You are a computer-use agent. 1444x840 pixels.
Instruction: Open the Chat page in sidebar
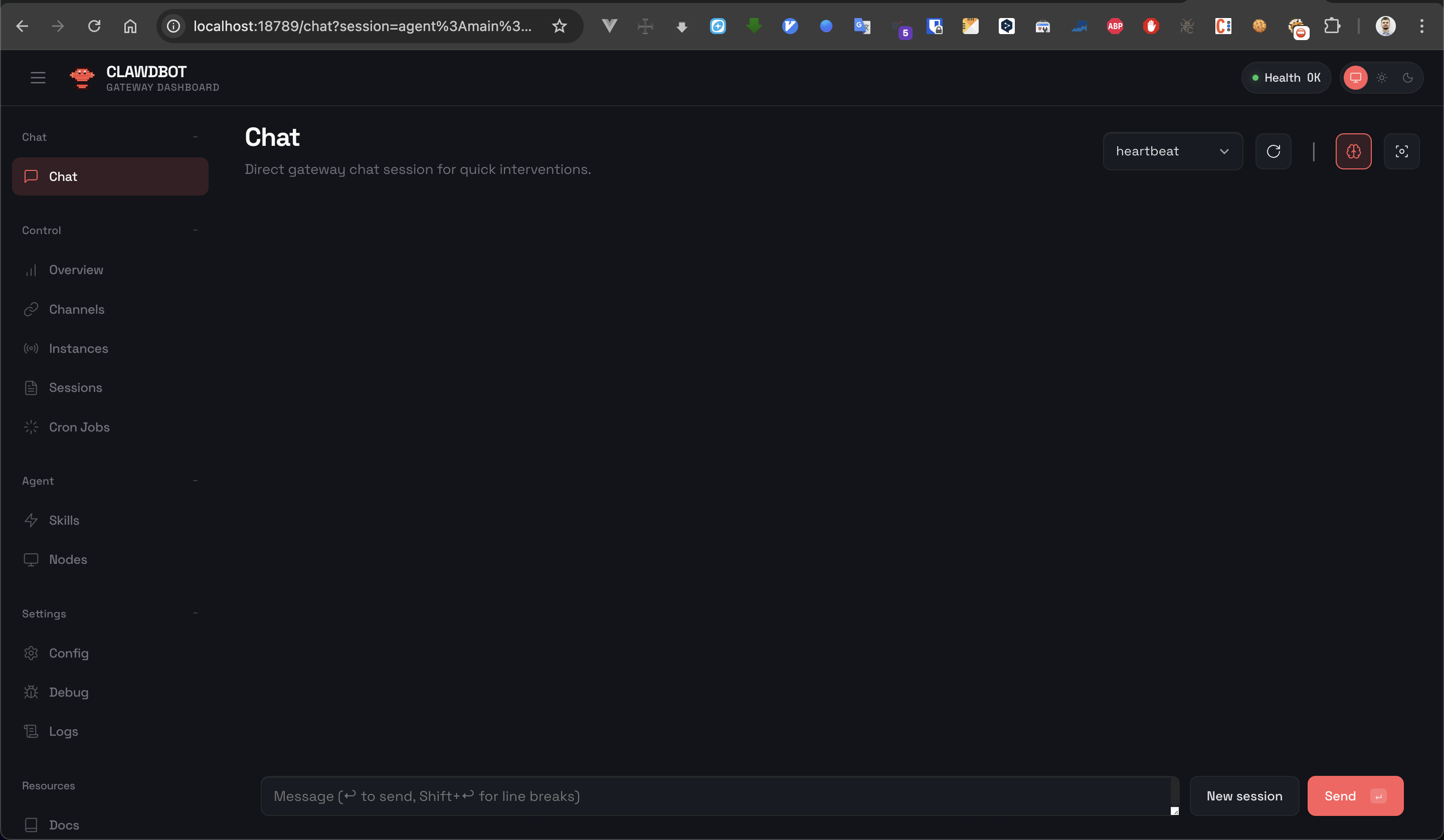(110, 176)
